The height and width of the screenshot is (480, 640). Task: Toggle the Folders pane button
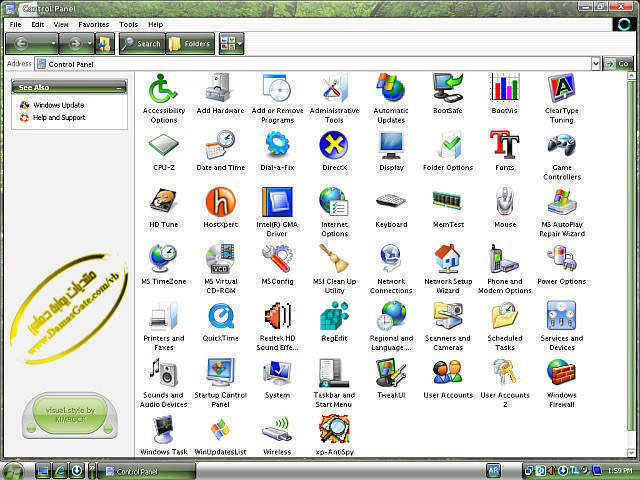tap(190, 44)
